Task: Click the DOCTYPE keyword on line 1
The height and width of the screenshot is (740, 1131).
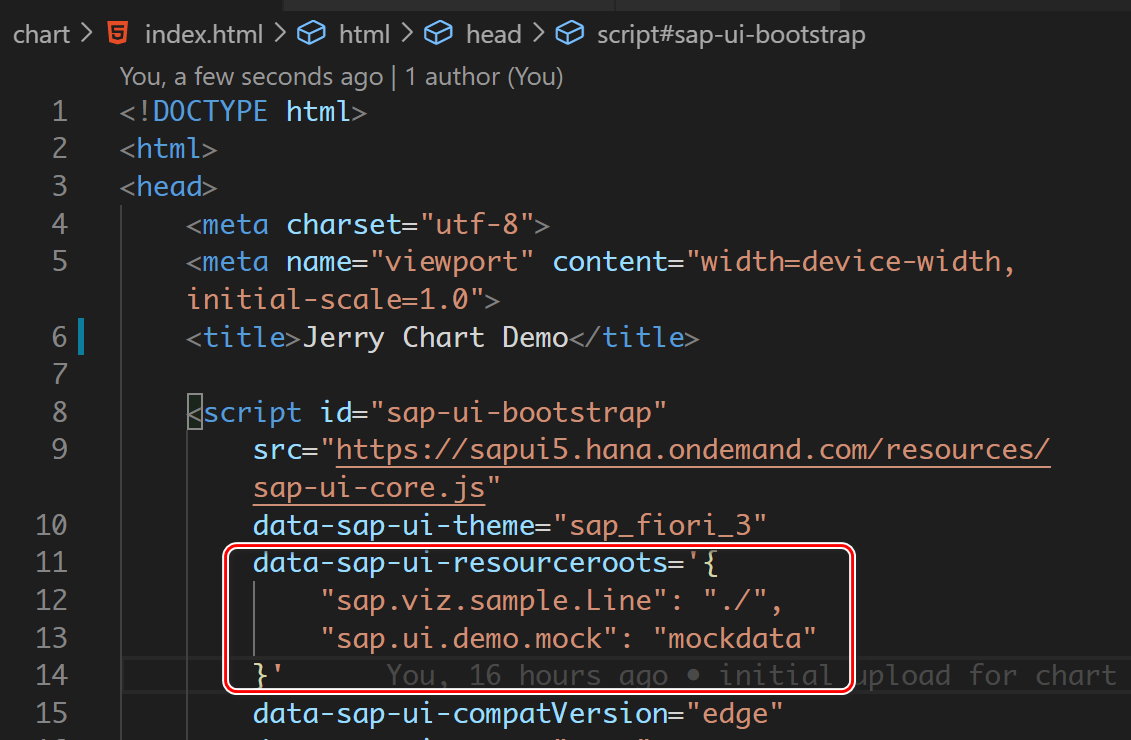Action: pyautogui.click(x=210, y=112)
